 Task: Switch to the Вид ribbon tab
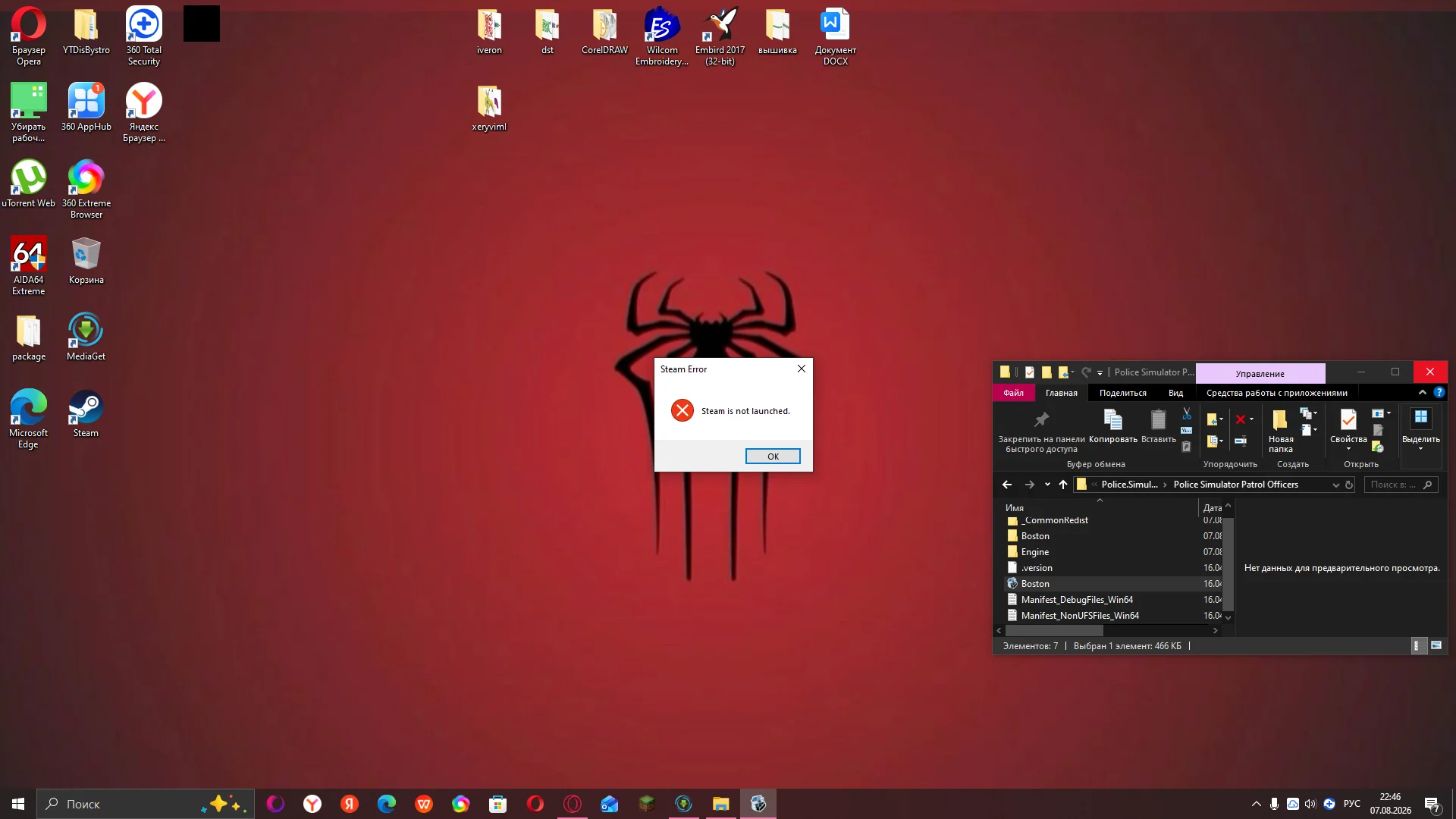click(x=1175, y=393)
